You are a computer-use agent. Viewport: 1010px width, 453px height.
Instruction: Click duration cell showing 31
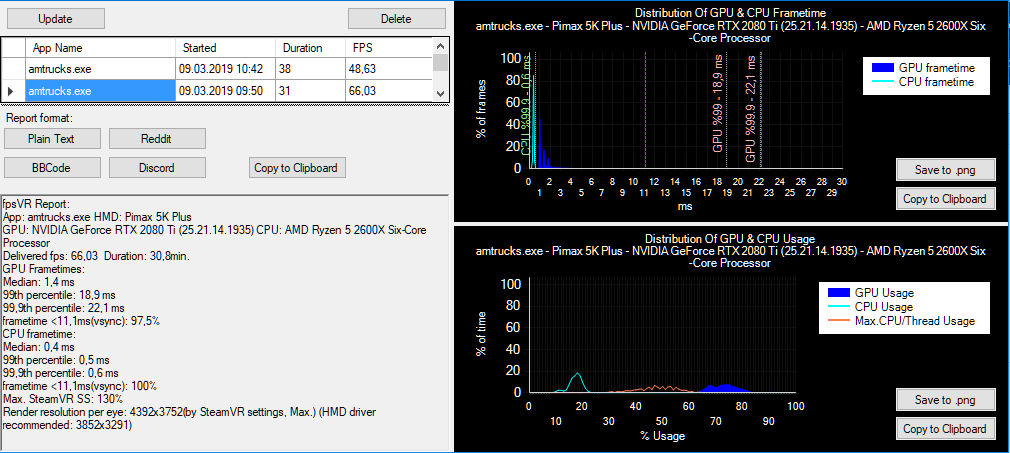pyautogui.click(x=310, y=91)
